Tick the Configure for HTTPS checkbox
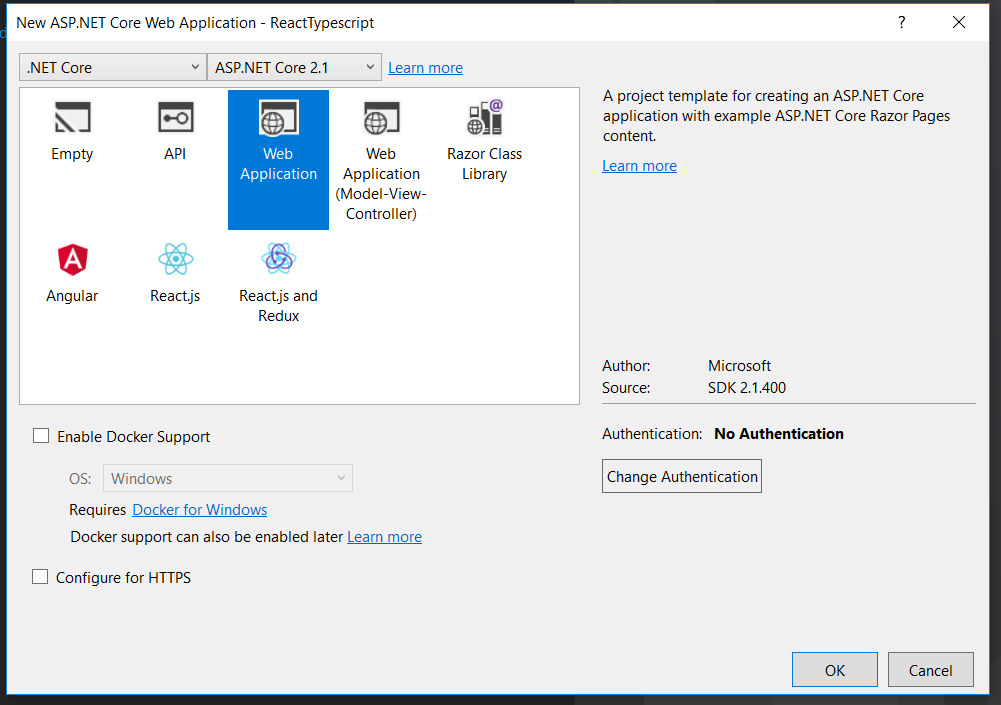1001x705 pixels. [40, 577]
